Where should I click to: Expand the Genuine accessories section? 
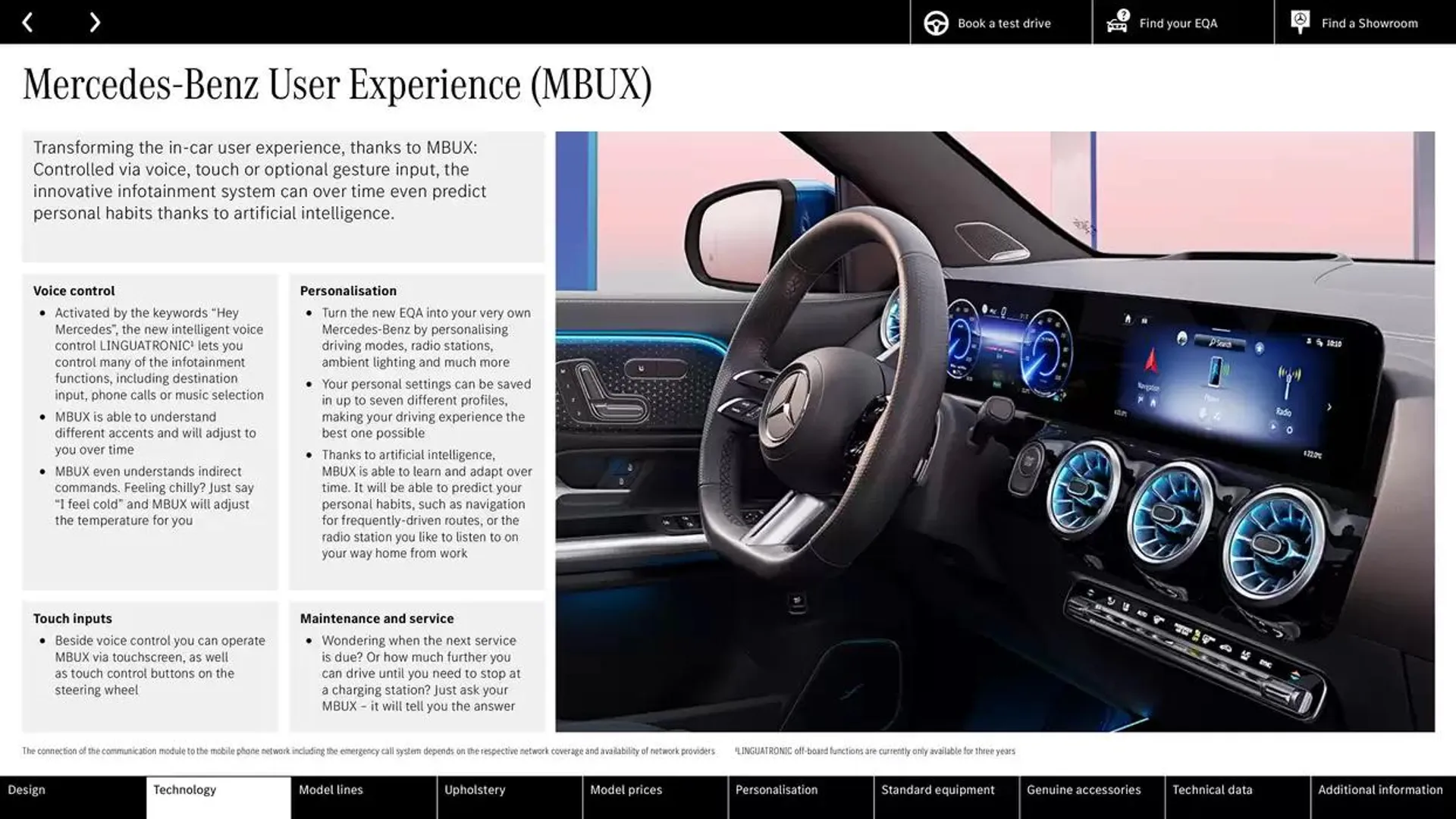(1084, 790)
